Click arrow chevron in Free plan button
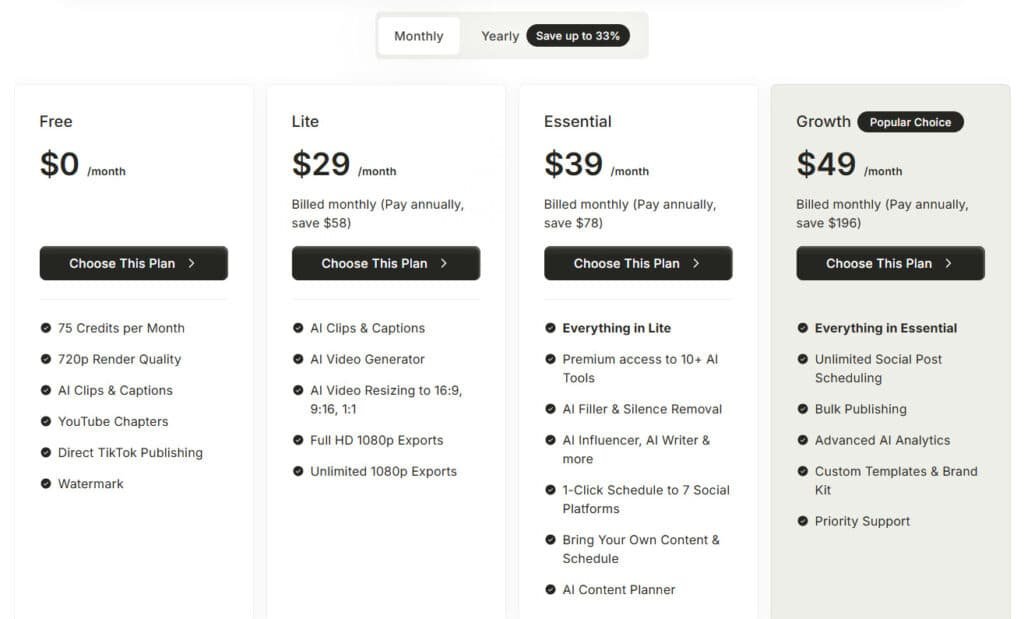Screen dimensions: 1024x619 pos(191,263)
